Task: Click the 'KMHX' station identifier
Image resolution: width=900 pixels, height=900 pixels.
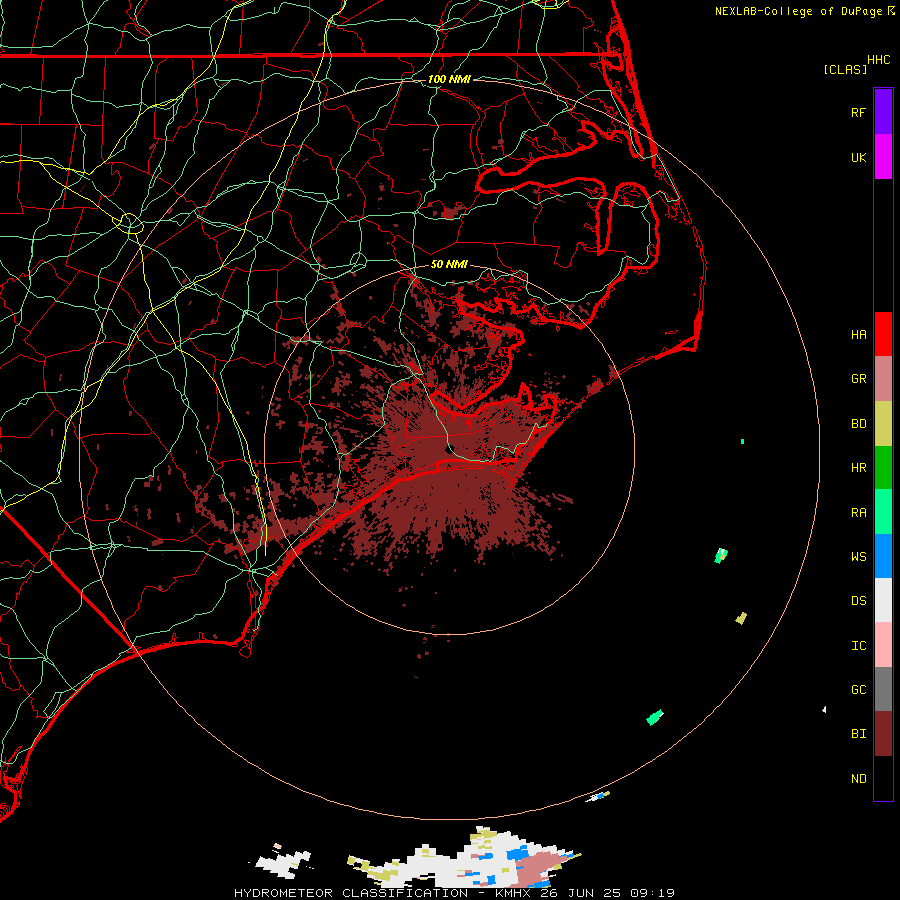Action: click(514, 893)
